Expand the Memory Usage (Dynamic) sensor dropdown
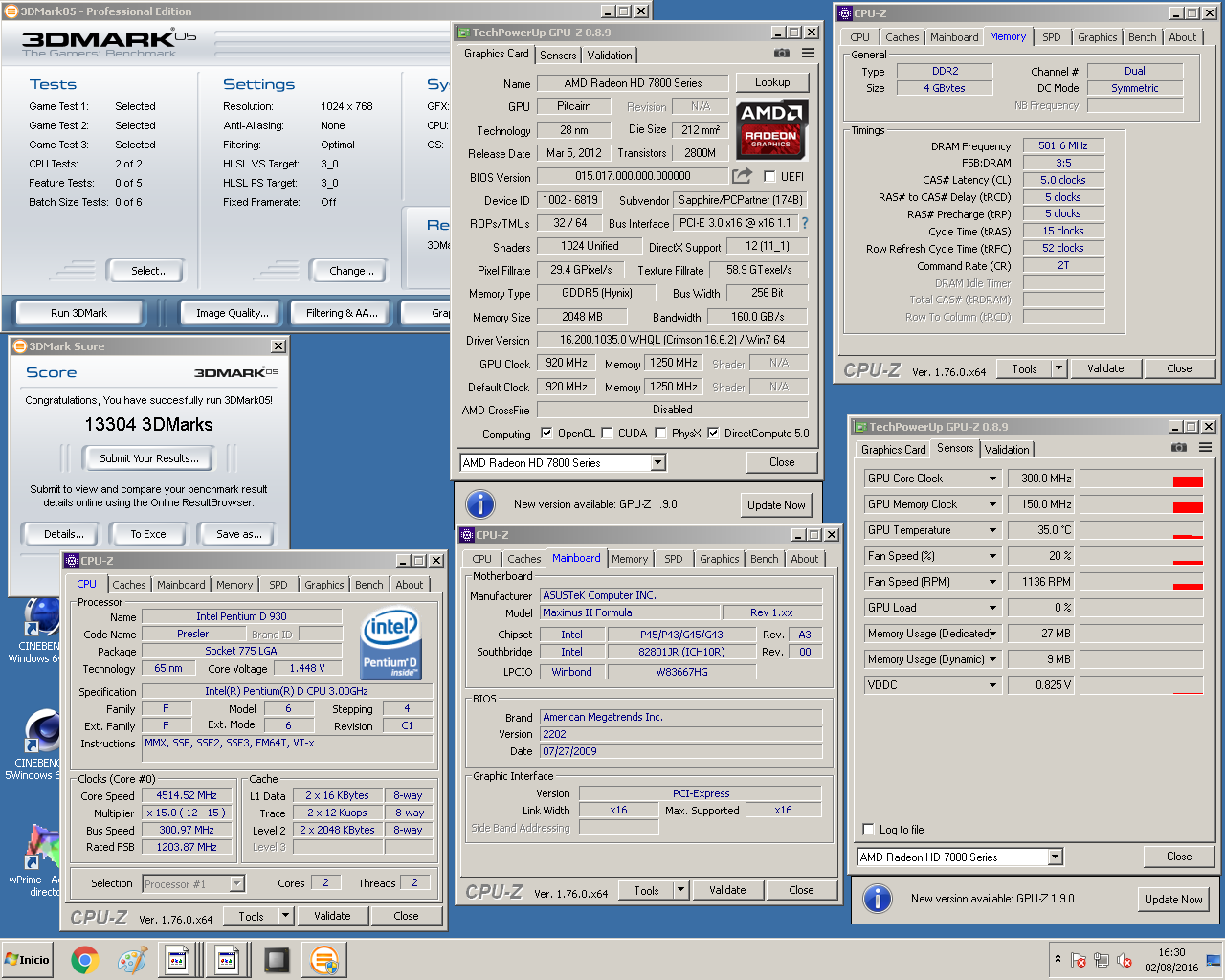Viewport: 1225px width, 980px height. (x=992, y=659)
